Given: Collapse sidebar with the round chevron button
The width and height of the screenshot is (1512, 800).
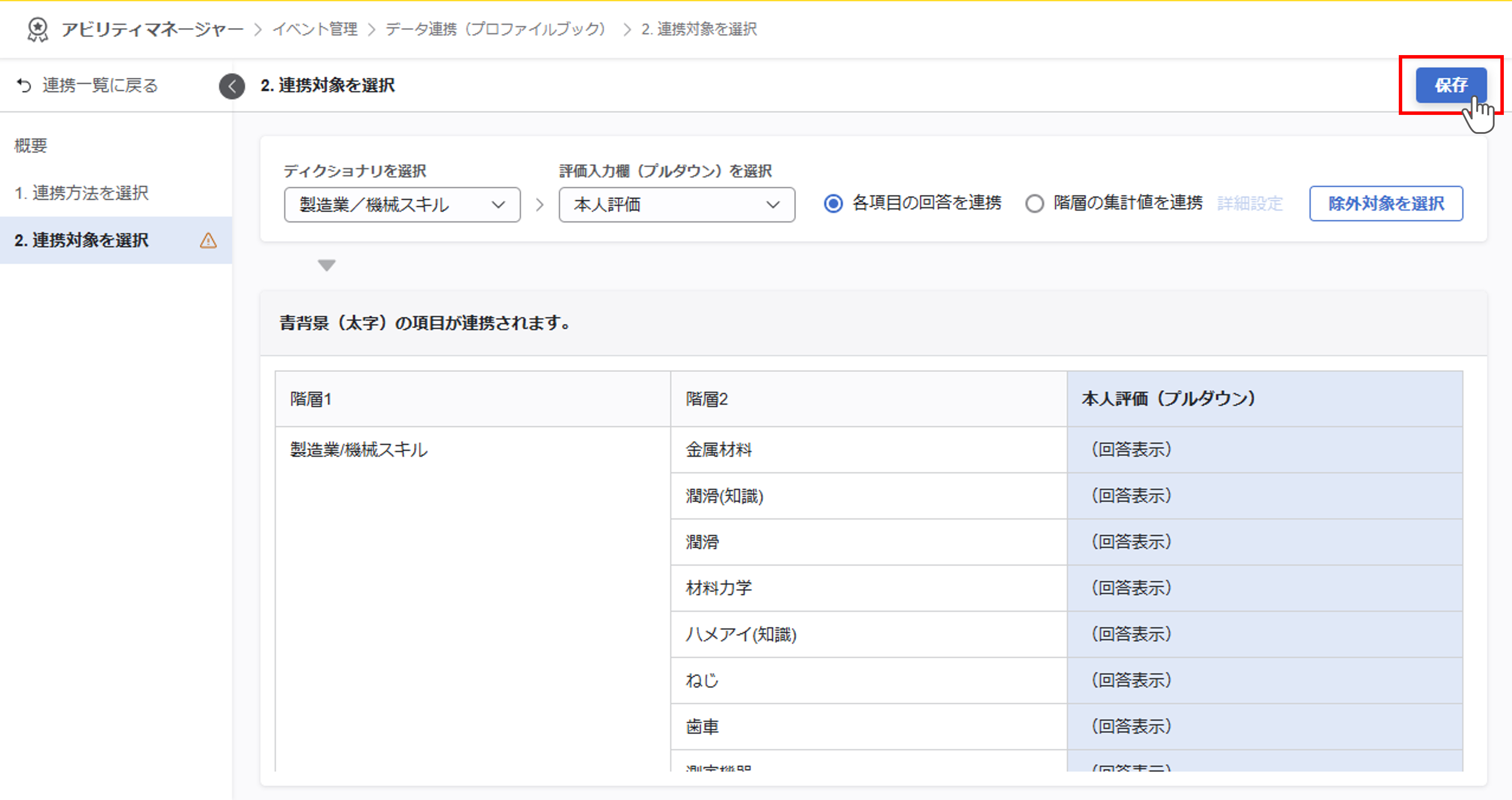Looking at the screenshot, I should [232, 86].
